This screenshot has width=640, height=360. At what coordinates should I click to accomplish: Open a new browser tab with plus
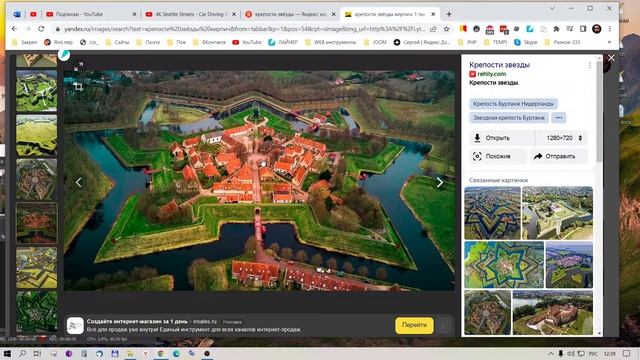[x=449, y=14]
